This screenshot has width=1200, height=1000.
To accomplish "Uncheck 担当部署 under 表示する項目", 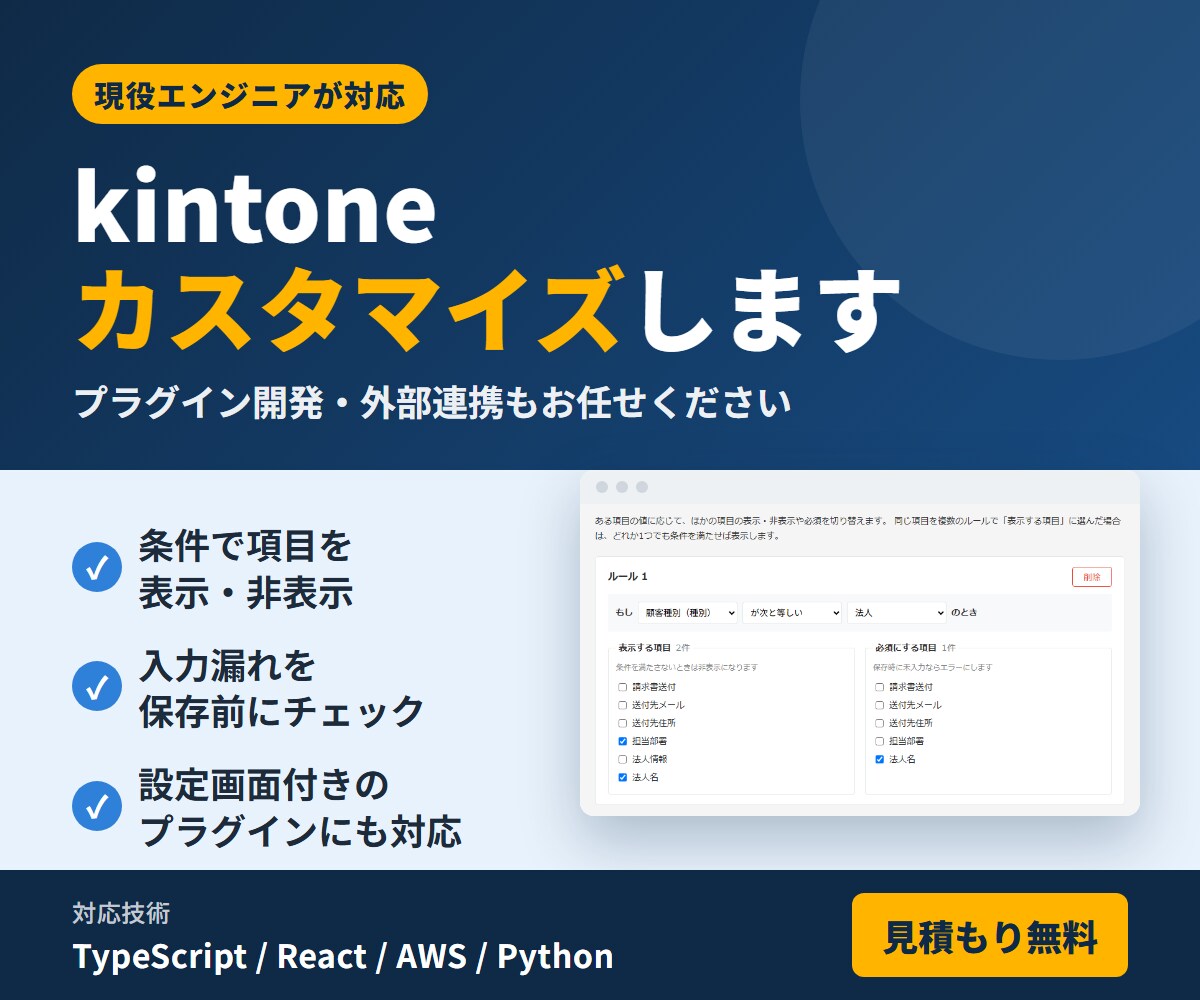I will [622, 741].
